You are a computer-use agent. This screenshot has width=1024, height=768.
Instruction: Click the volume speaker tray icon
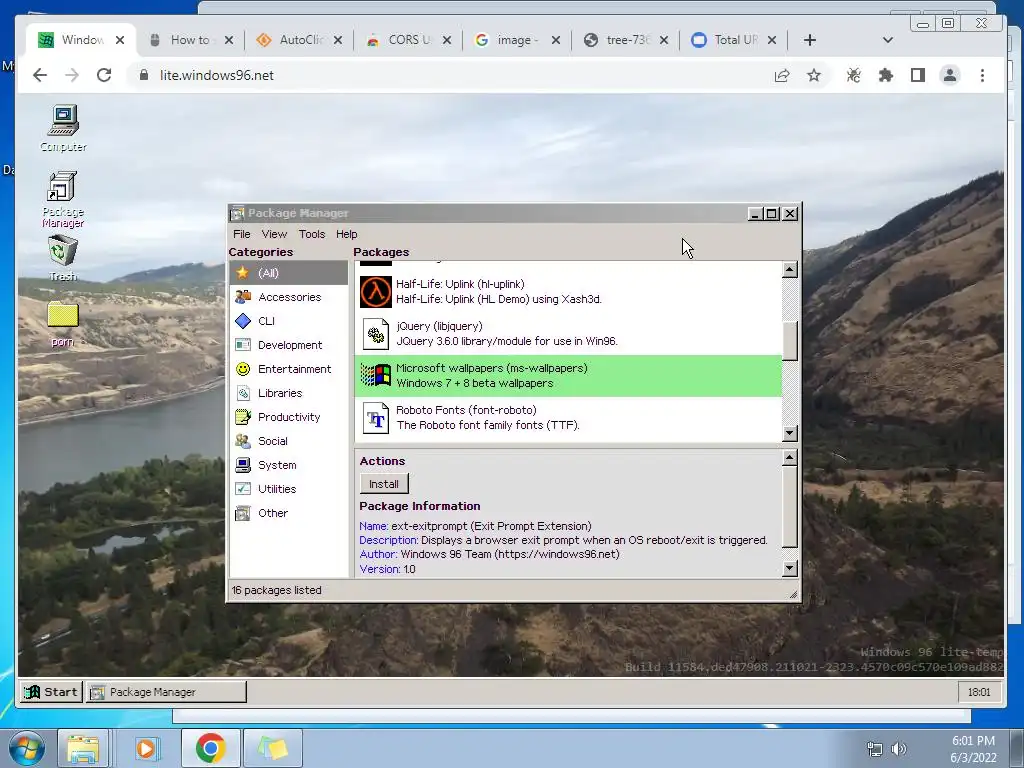pos(899,748)
